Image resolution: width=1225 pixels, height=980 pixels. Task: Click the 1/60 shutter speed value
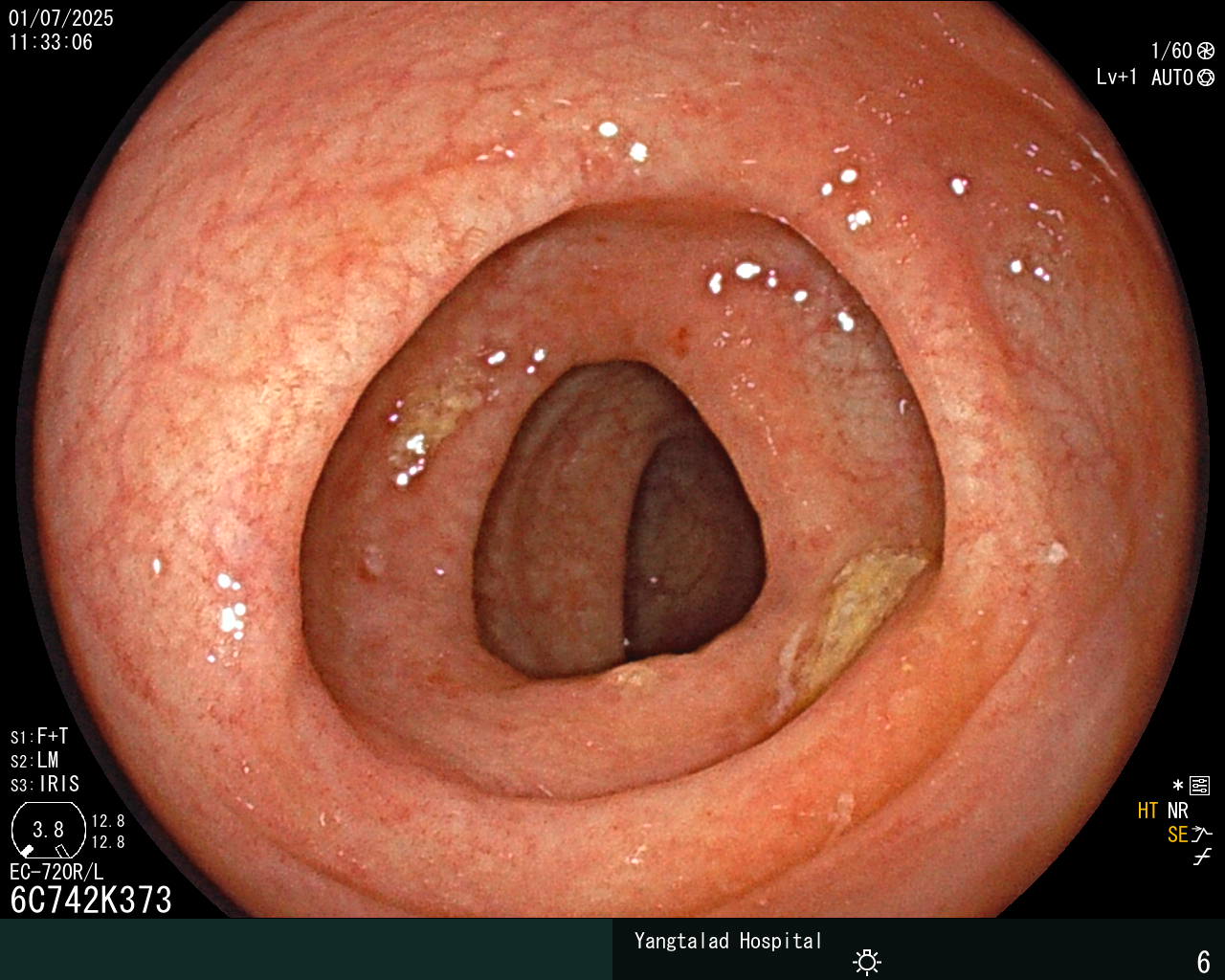1171,52
